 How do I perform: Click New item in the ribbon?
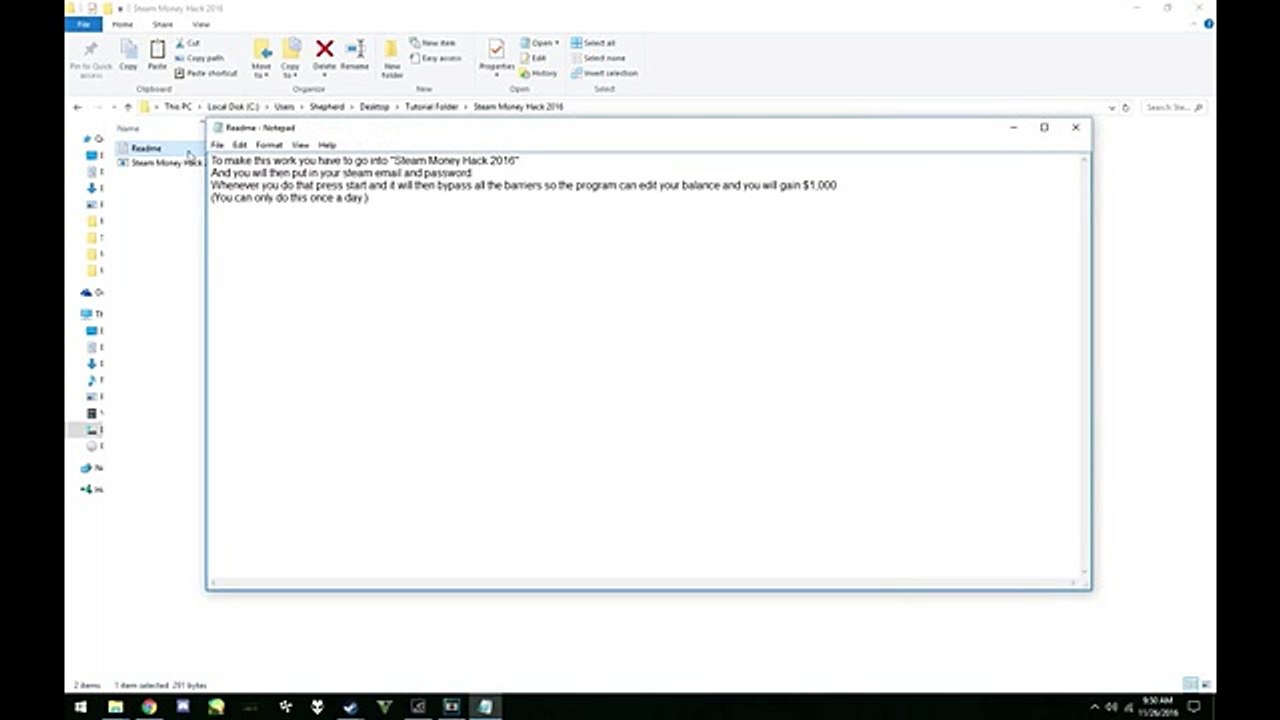(433, 44)
